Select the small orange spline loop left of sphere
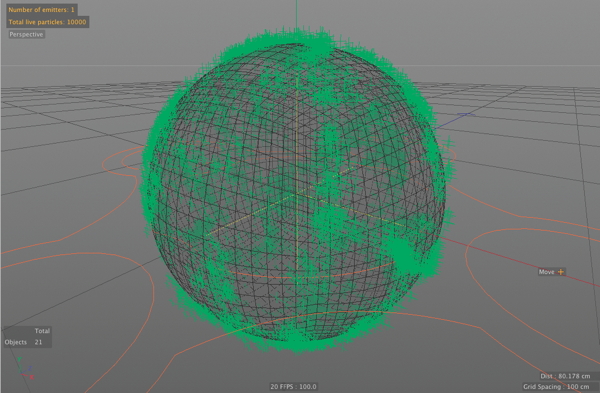This screenshot has width=600, height=393. coord(122,163)
